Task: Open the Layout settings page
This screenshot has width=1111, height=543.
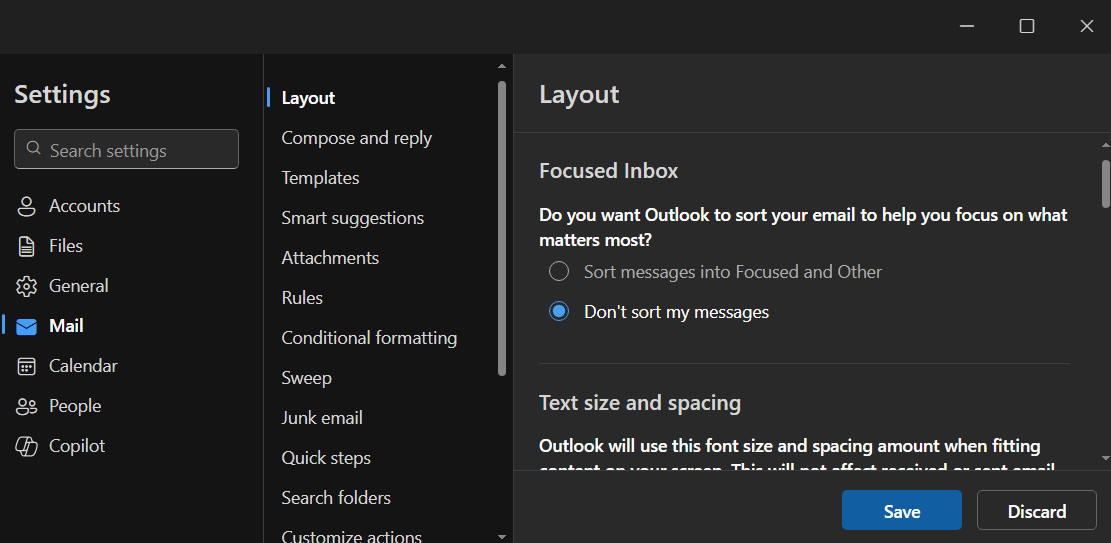Action: point(308,98)
